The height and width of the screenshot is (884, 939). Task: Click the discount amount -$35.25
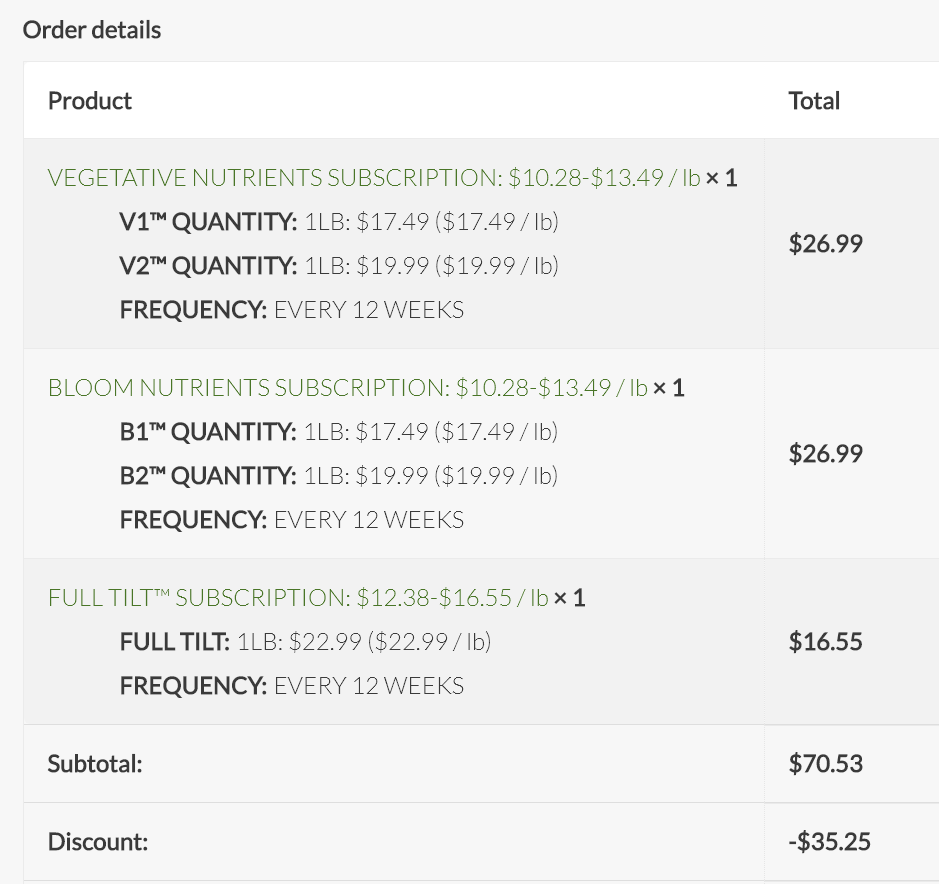point(829,842)
